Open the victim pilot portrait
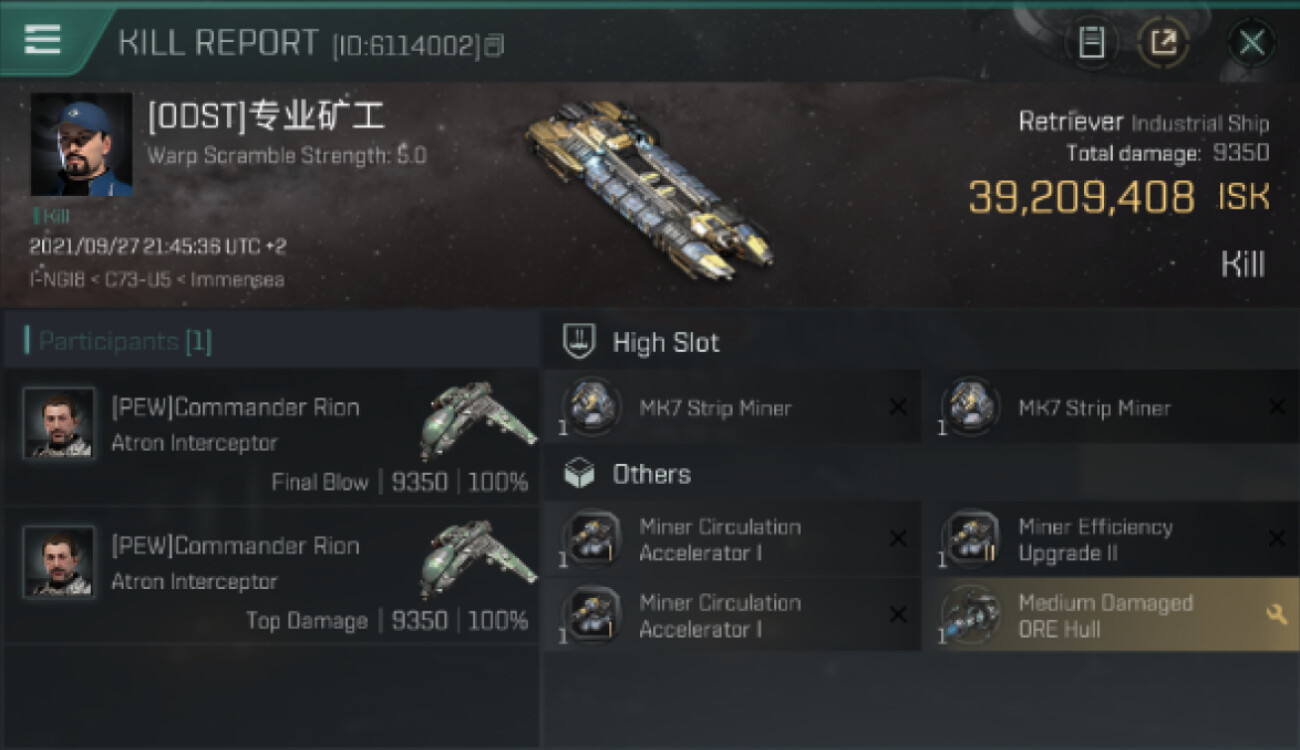The height and width of the screenshot is (750, 1300). [x=81, y=144]
